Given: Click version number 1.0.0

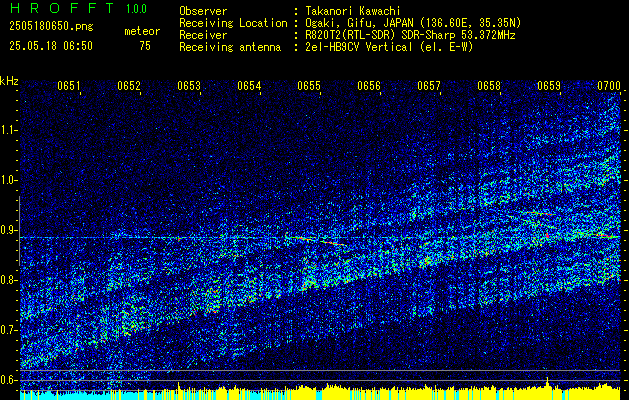Looking at the screenshot, I should tap(136, 9).
